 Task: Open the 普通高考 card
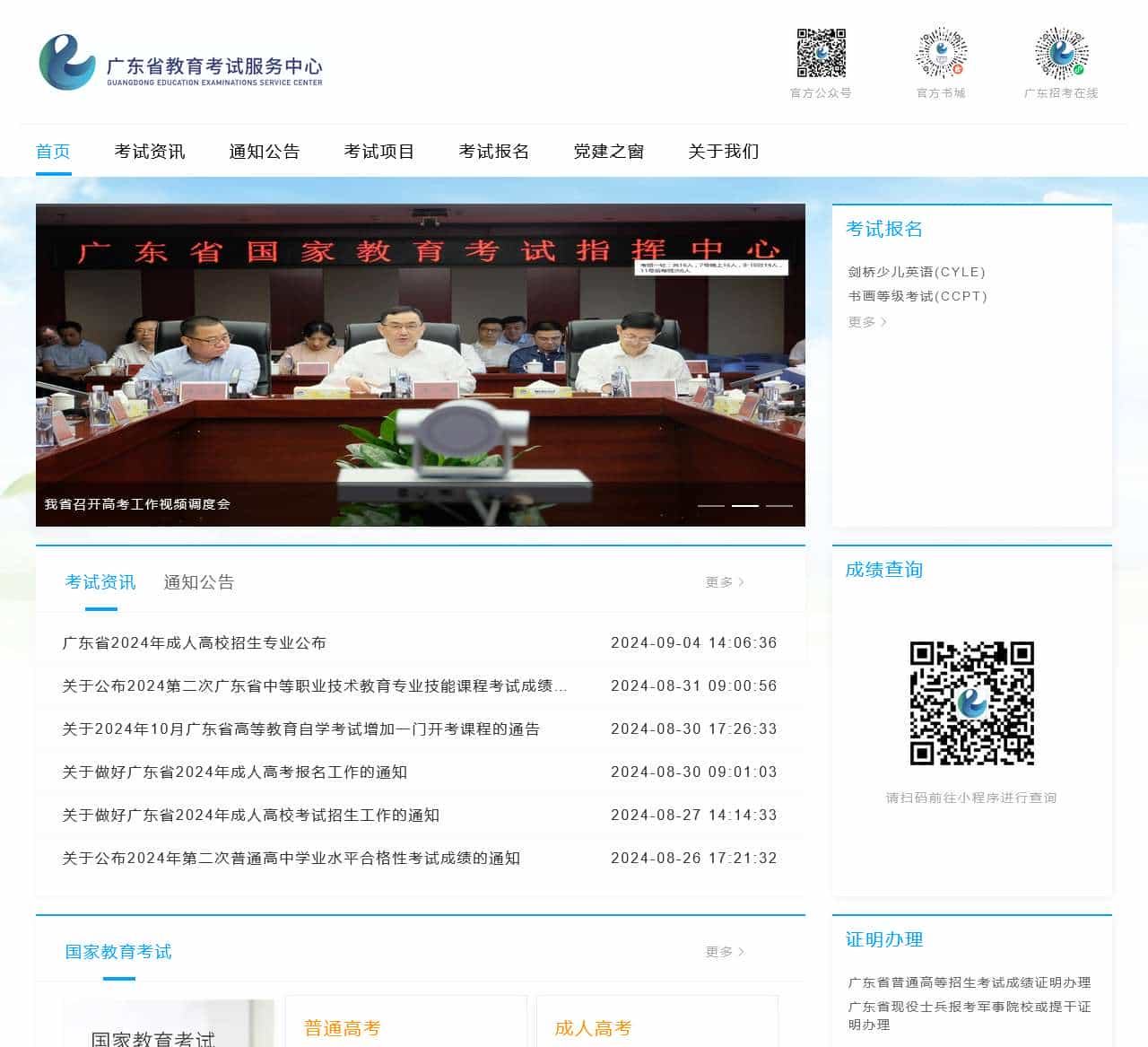[406, 1021]
